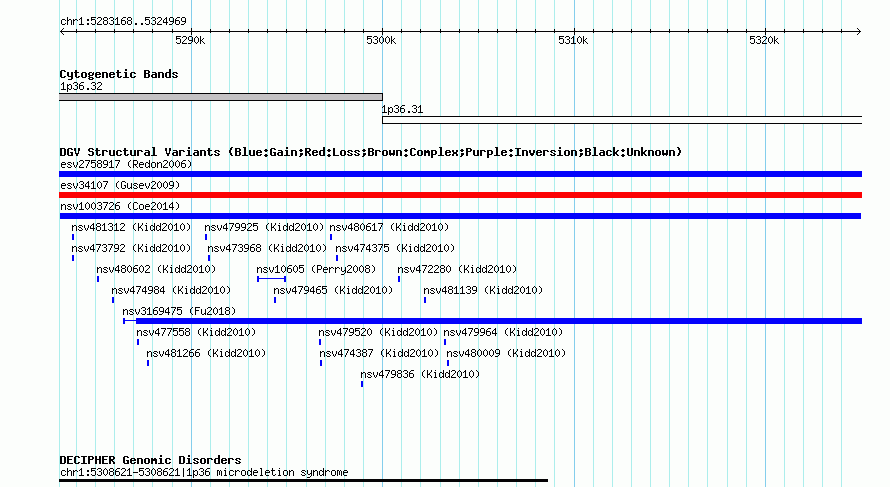
Task: Click the nsv10605 (Perry2008) variant label
Action: (x=316, y=269)
